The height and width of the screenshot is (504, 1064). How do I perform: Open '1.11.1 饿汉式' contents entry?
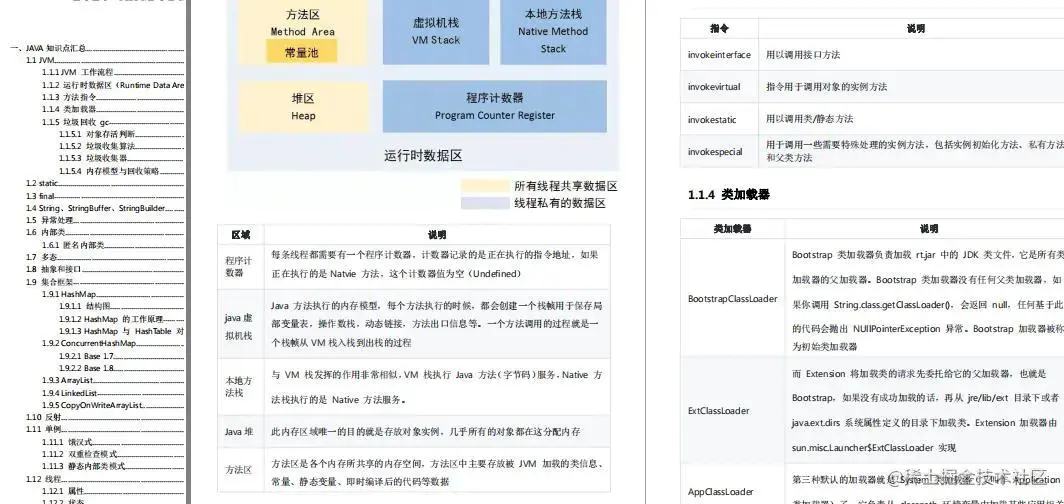pos(113,442)
